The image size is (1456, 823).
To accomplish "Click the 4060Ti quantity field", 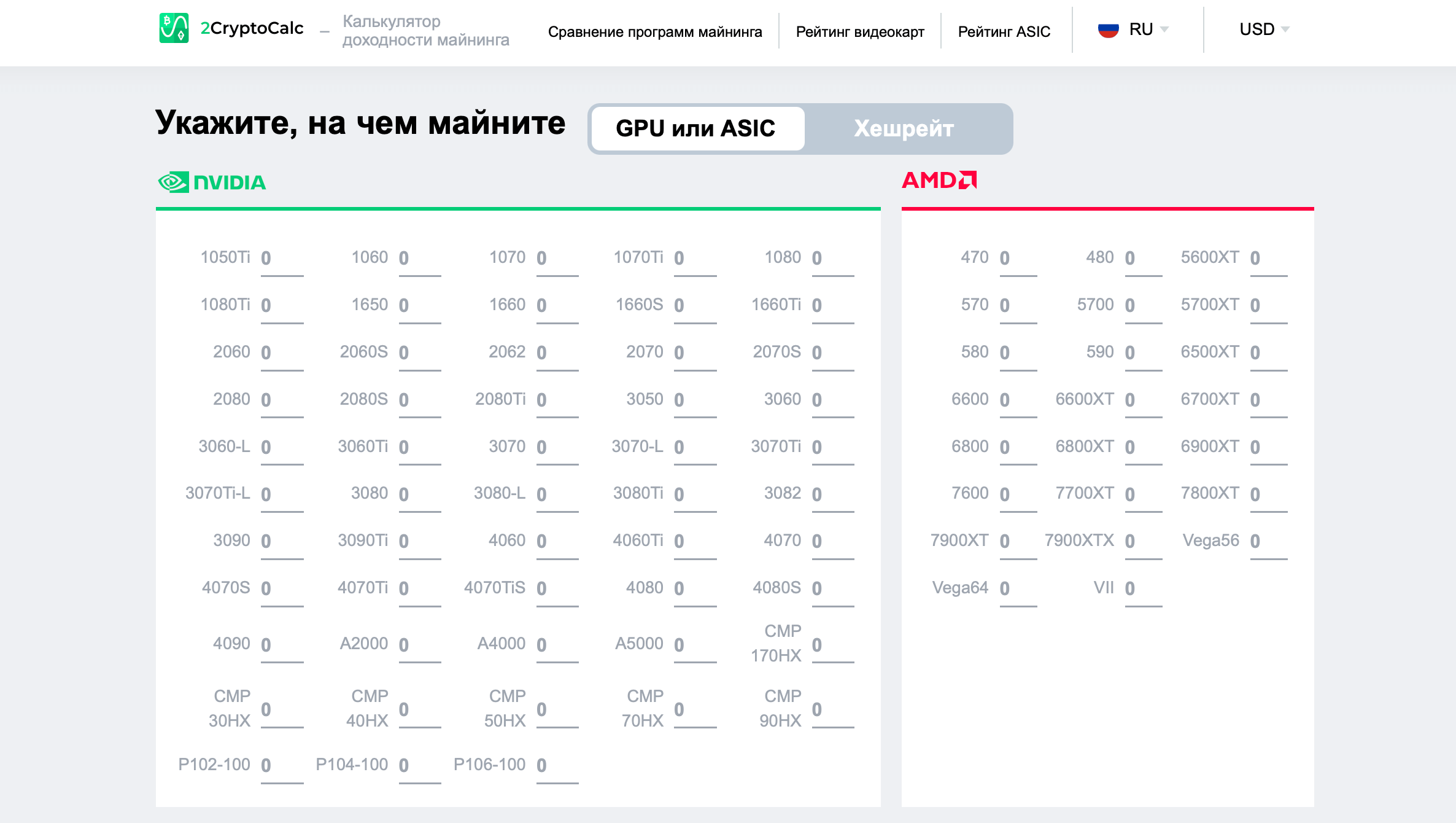I will [695, 542].
